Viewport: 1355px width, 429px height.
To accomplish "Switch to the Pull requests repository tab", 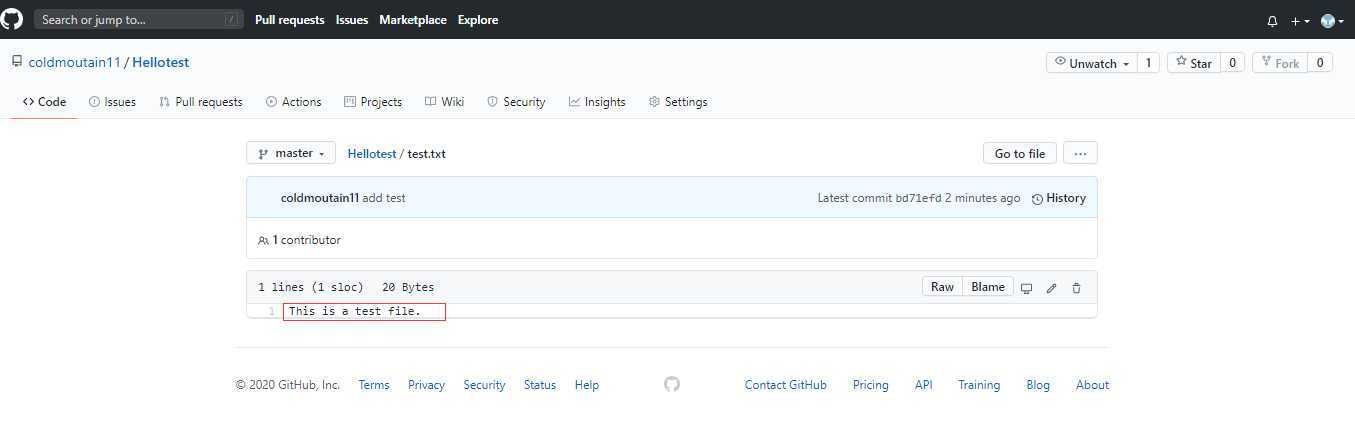I will 201,102.
